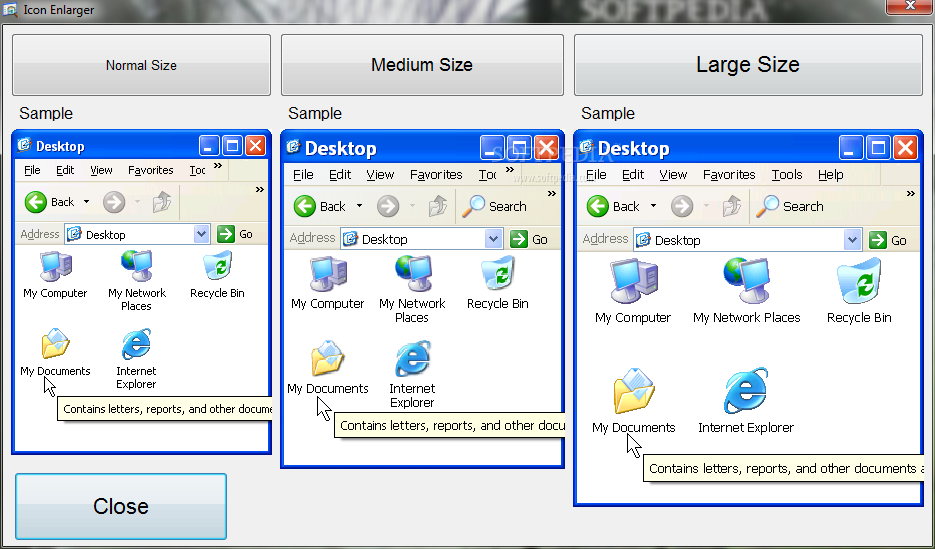Click the tooltip text in the large sample
Screen dimensions: 935x549
pos(786,469)
